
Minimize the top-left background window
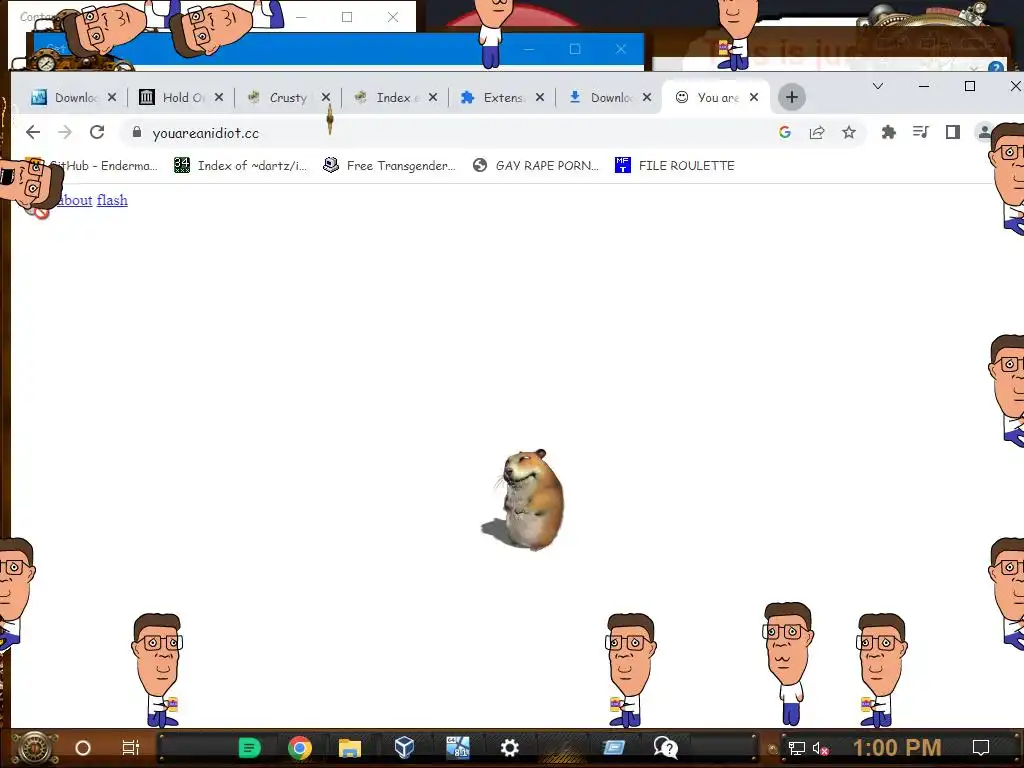(301, 18)
